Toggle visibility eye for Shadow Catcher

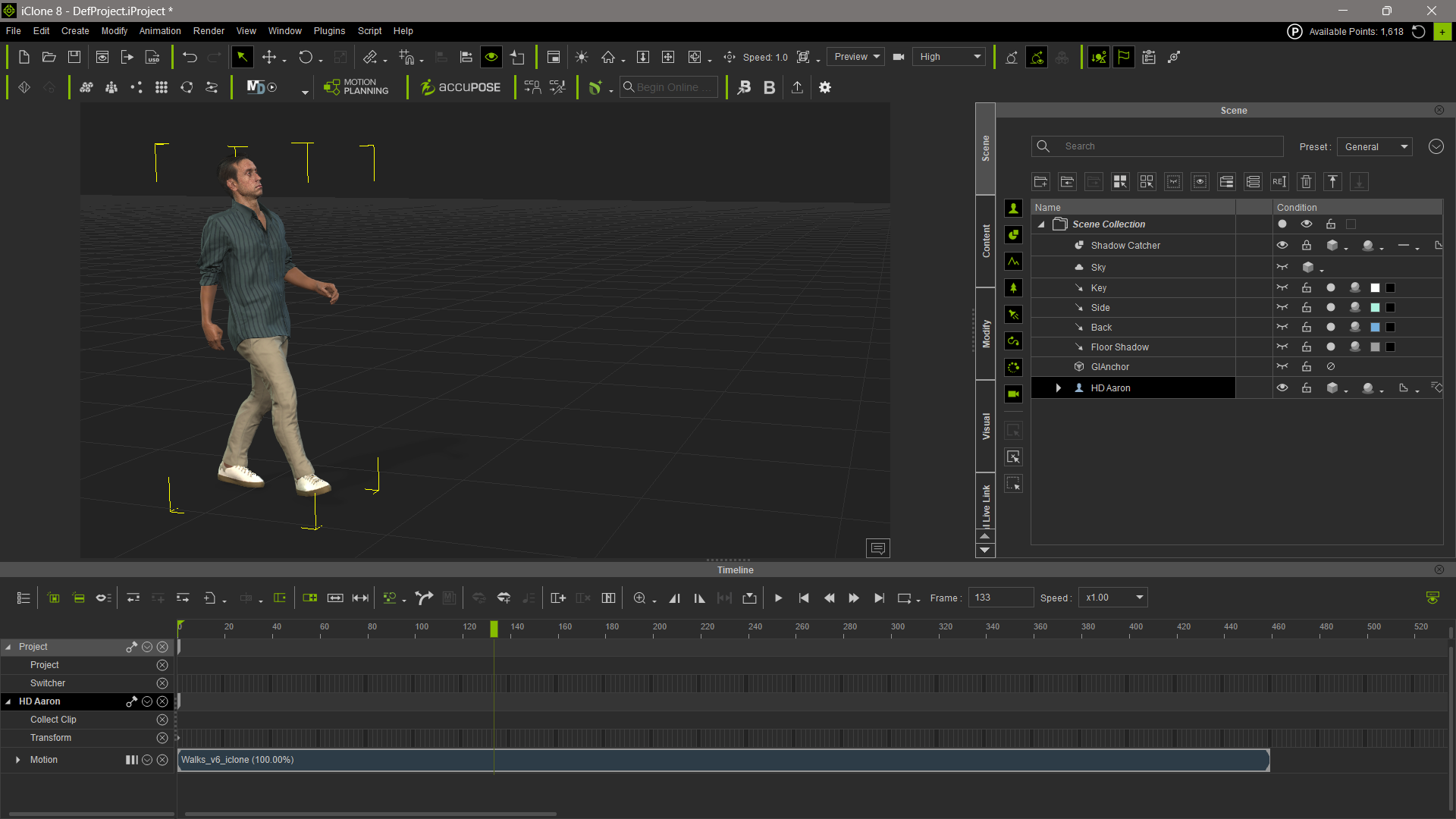(1282, 246)
